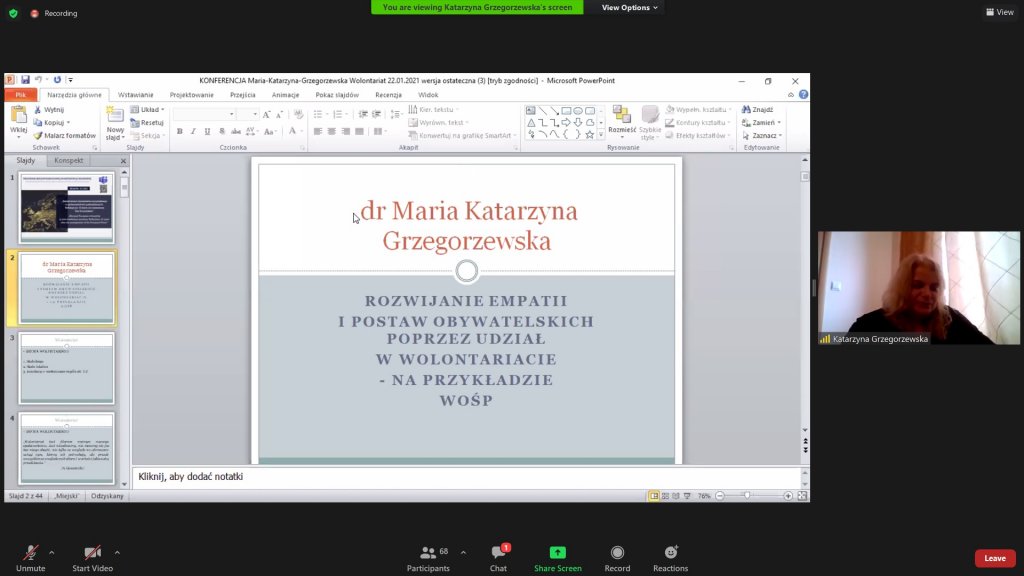
Task: Open the Participants panel
Action: click(428, 558)
